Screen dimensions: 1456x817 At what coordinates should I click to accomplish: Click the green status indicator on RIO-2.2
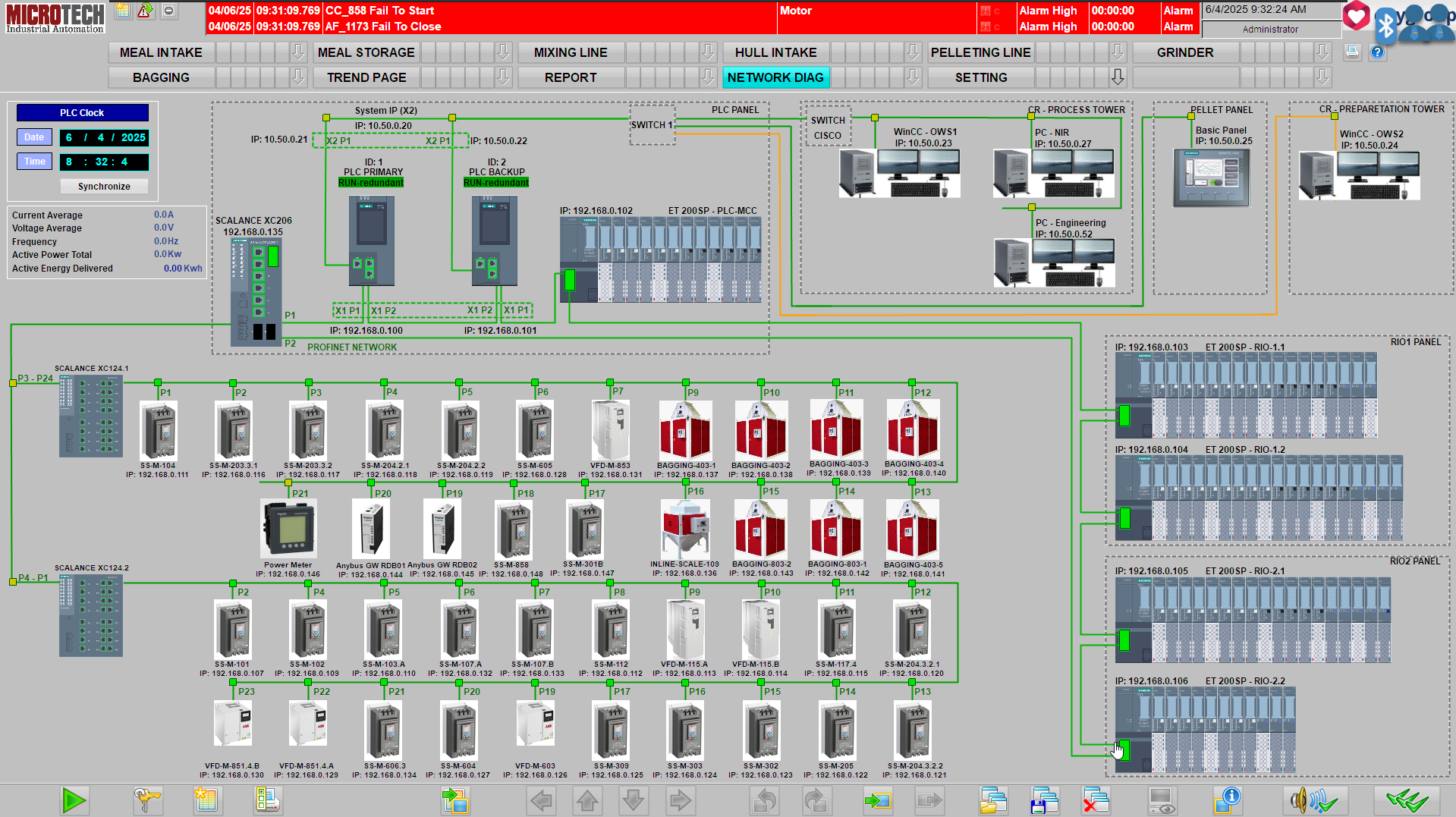(1124, 749)
